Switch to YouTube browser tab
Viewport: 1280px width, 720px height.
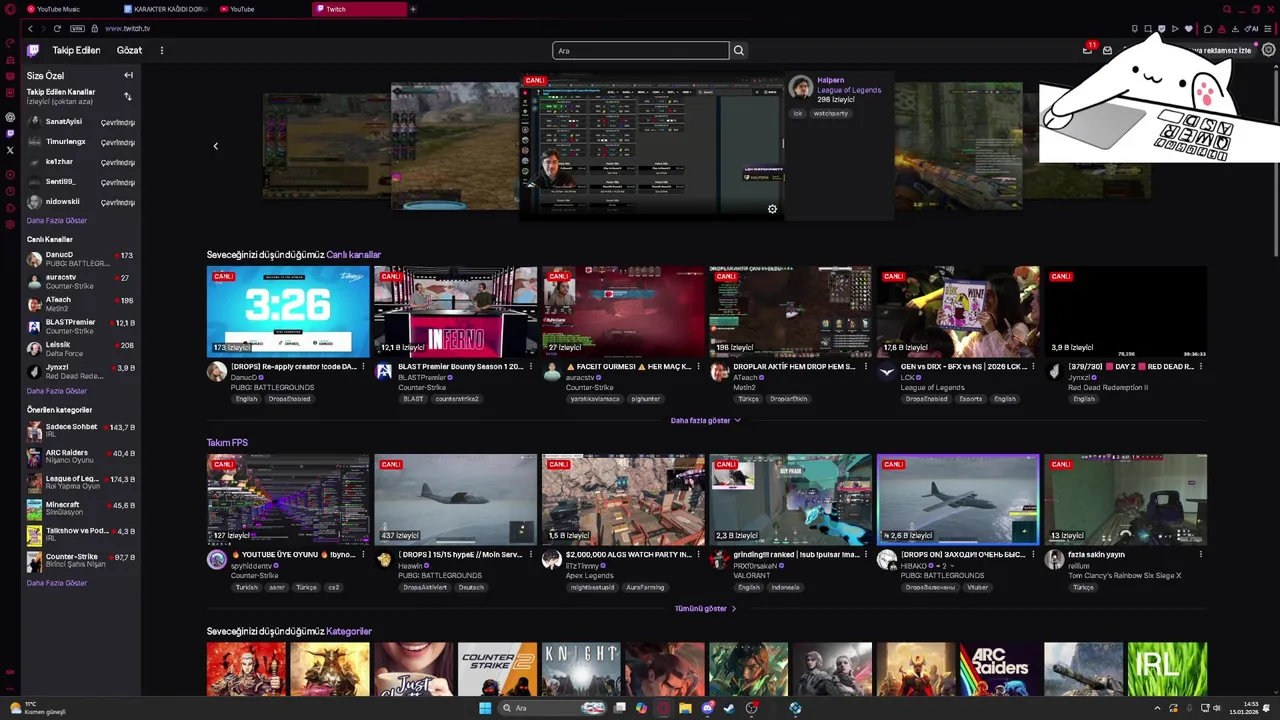pos(263,9)
